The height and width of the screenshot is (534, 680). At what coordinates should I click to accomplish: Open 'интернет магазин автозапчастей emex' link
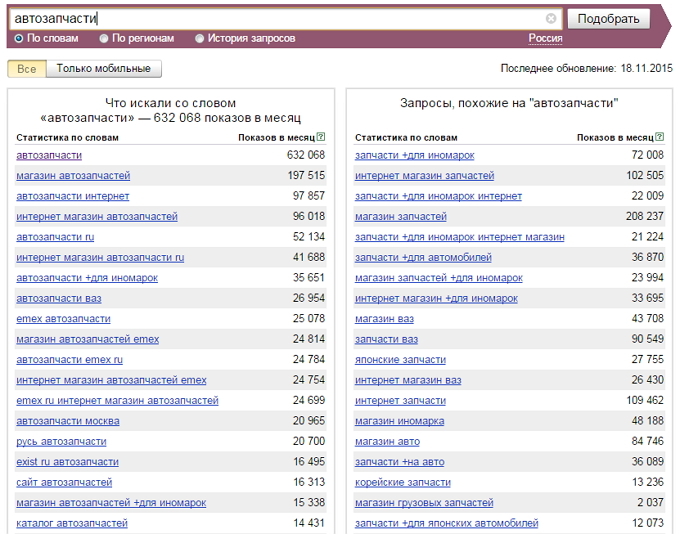coord(111,380)
